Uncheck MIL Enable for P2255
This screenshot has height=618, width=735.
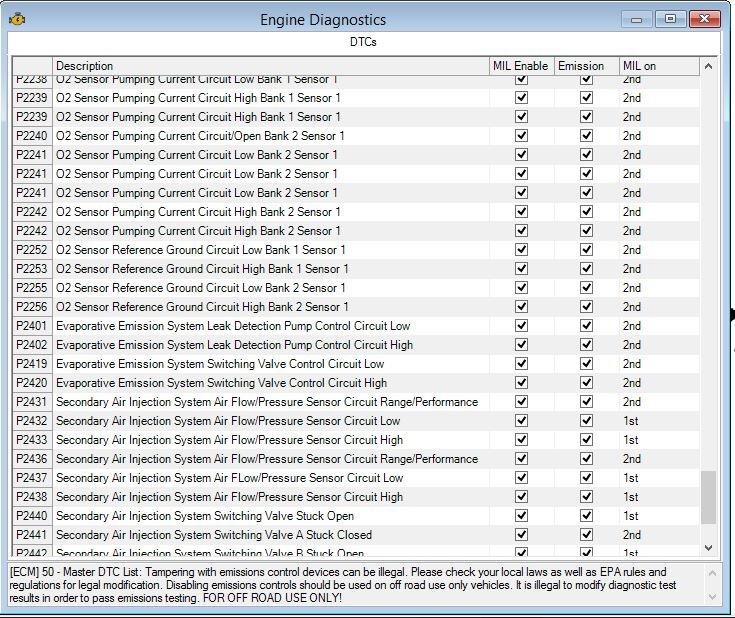tap(521, 288)
